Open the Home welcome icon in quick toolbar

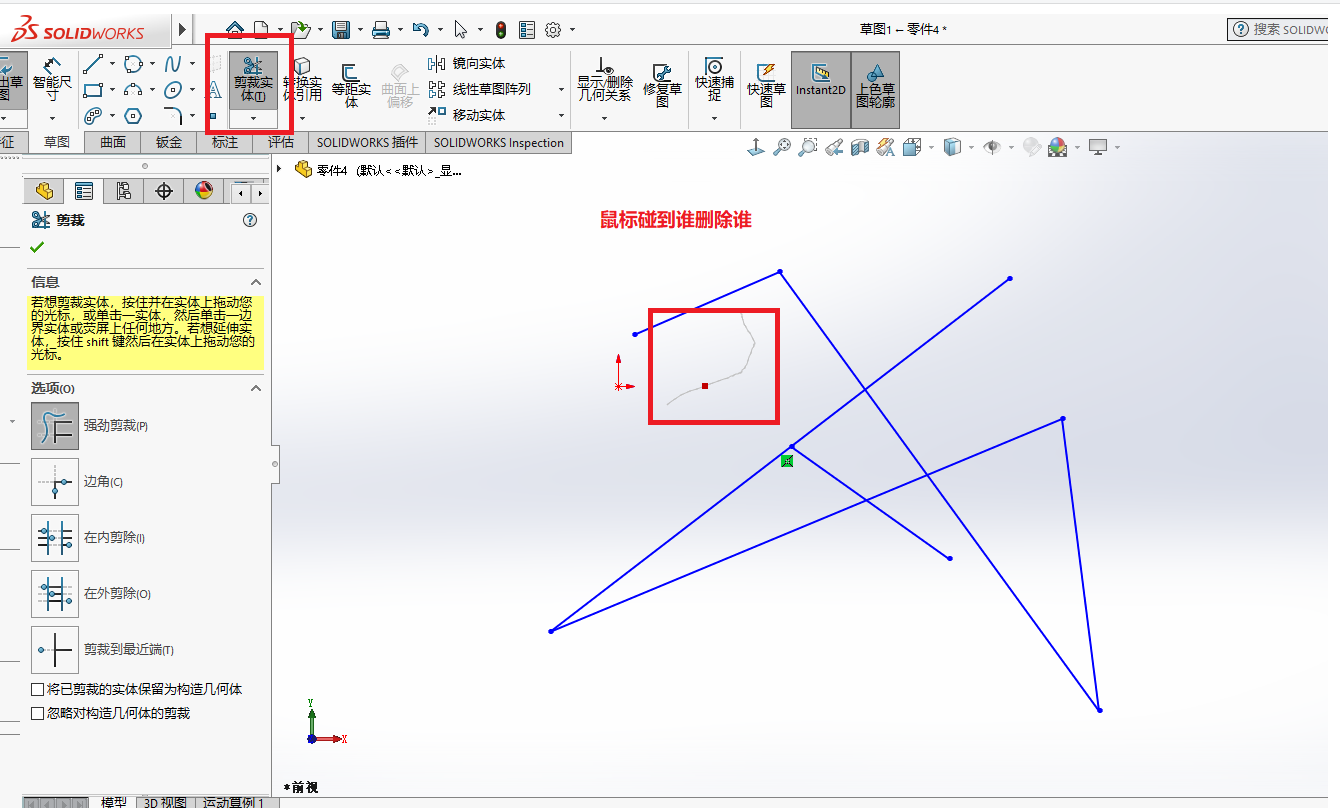pos(235,29)
